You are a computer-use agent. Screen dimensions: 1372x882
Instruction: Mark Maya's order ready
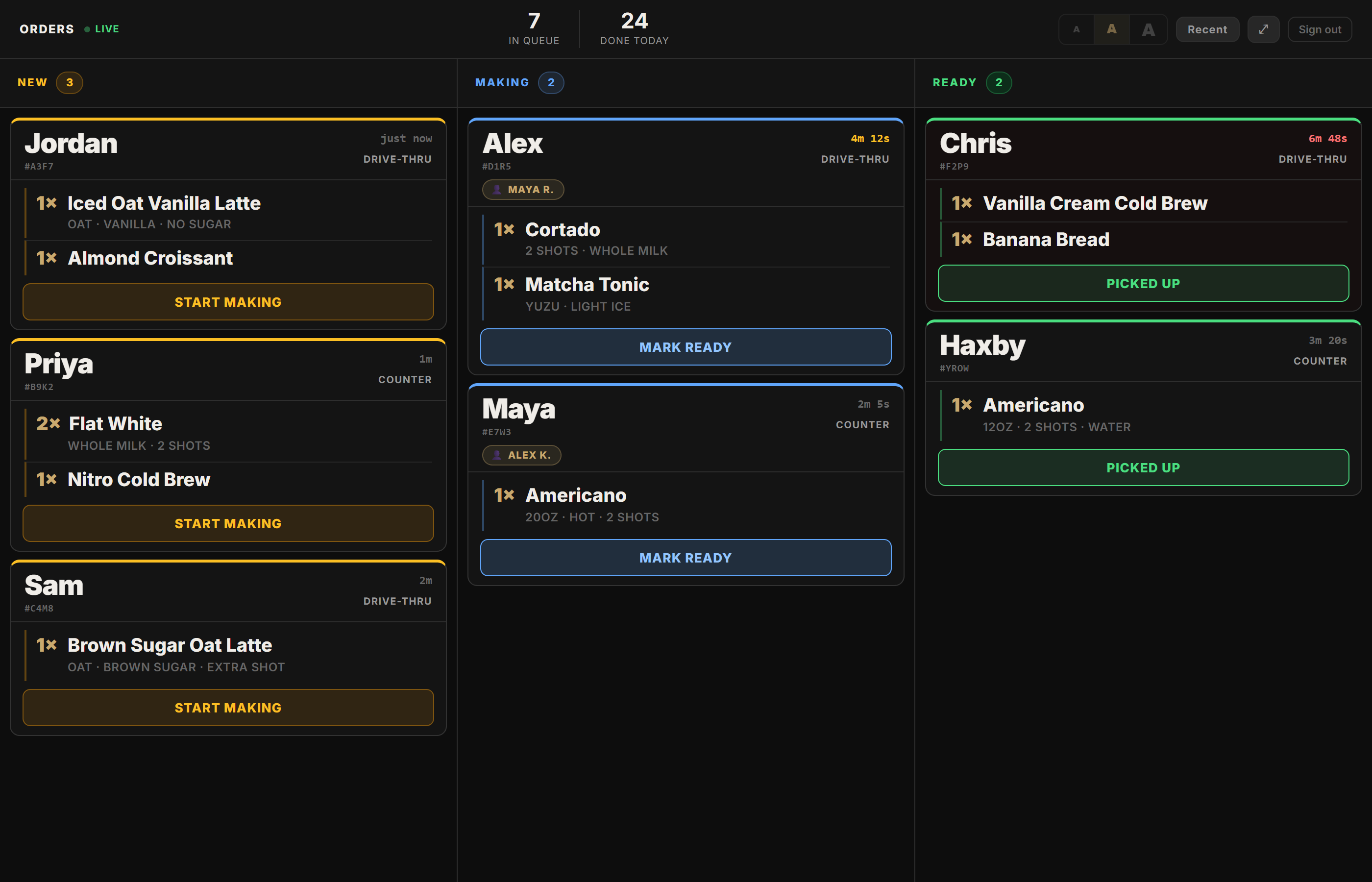click(686, 557)
